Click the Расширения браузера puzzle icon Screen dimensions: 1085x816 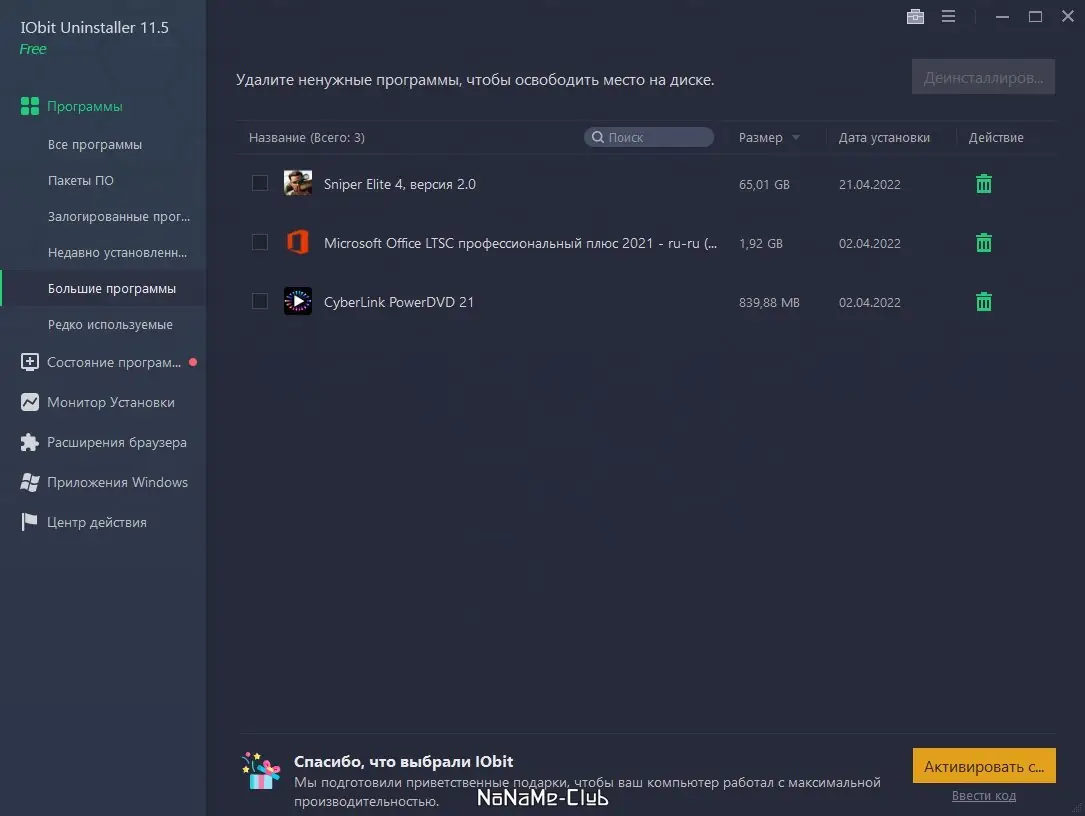coord(30,442)
